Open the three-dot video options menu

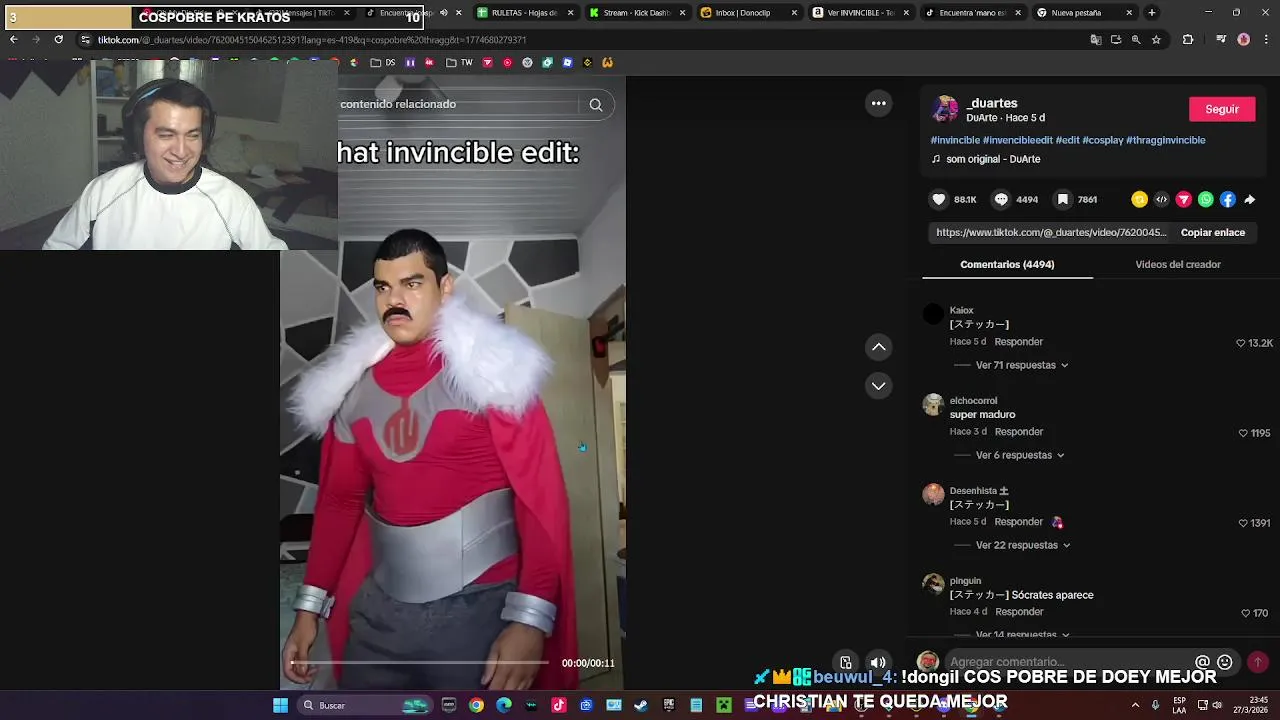click(x=878, y=103)
